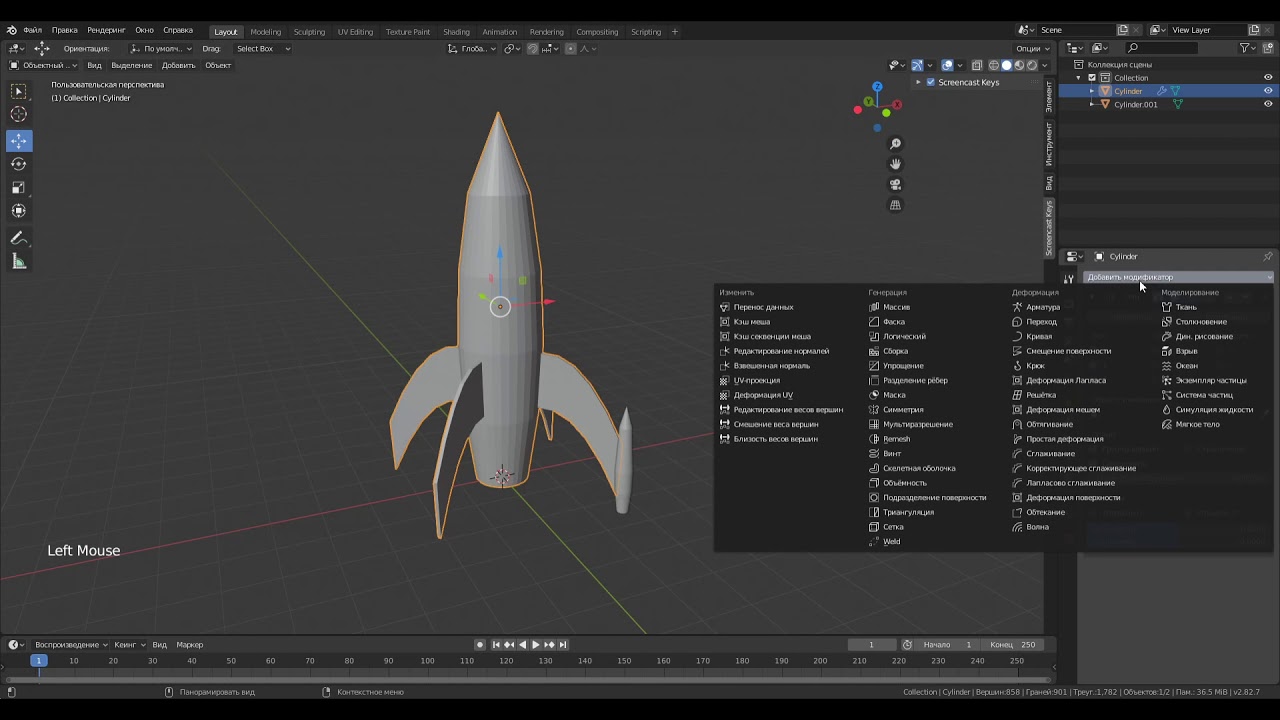Click the current frame marker in timeline
This screenshot has width=1280, height=720.
pos(39,661)
